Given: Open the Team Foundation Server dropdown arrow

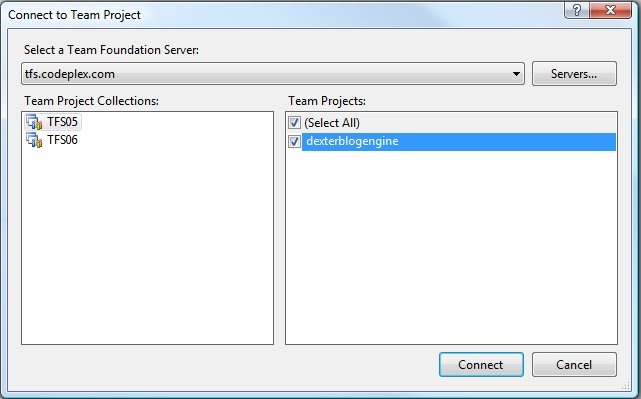Looking at the screenshot, I should [516, 74].
